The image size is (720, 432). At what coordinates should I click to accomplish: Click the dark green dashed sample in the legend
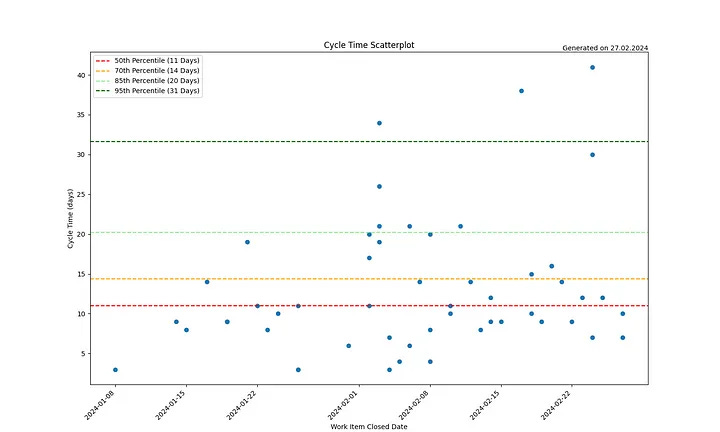point(103,91)
